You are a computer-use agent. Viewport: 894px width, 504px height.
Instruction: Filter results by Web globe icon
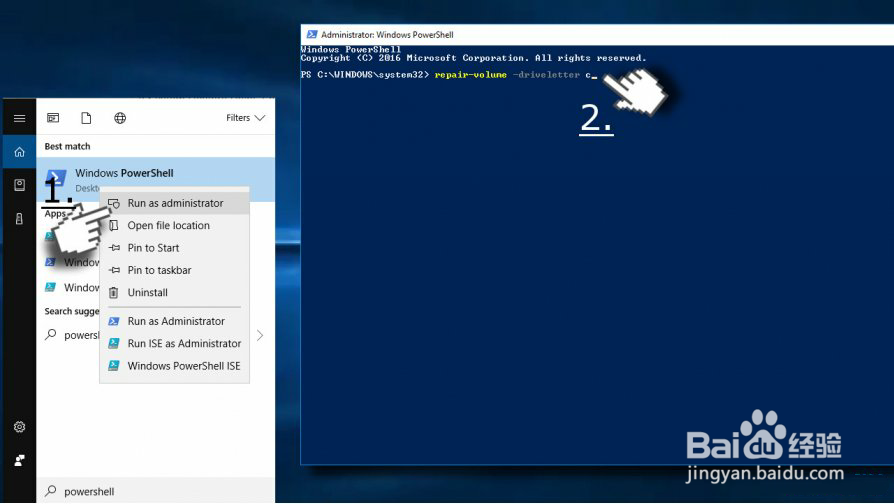tap(120, 118)
